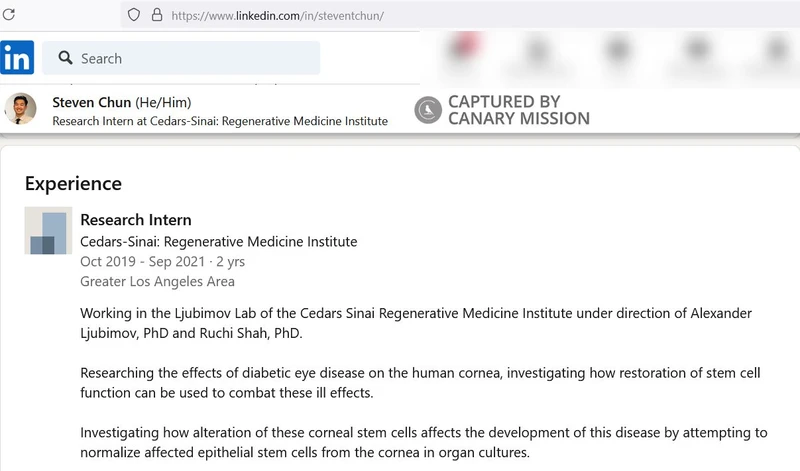The width and height of the screenshot is (800, 471).
Task: Open Steven Chun's profile photo
Action: pyautogui.click(x=21, y=110)
